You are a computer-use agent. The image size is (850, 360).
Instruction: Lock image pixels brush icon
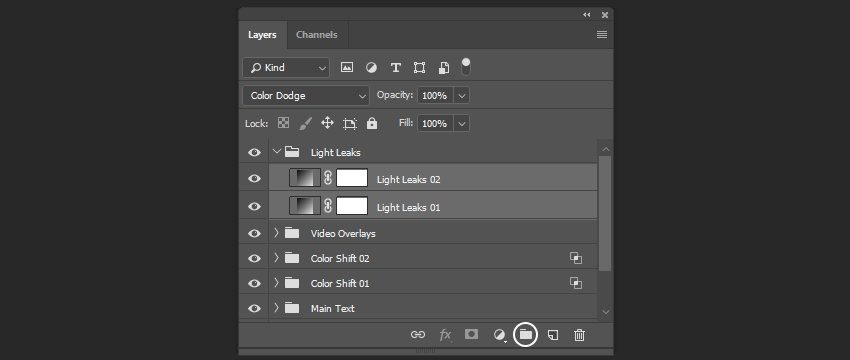(306, 123)
